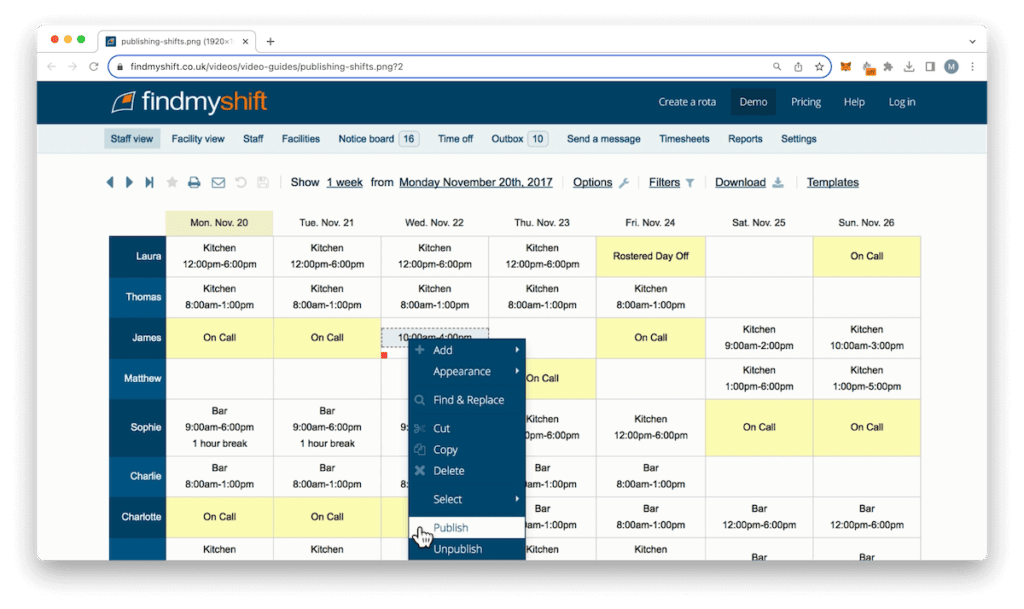Open Send a message tab
The image size is (1024, 609).
pos(603,138)
